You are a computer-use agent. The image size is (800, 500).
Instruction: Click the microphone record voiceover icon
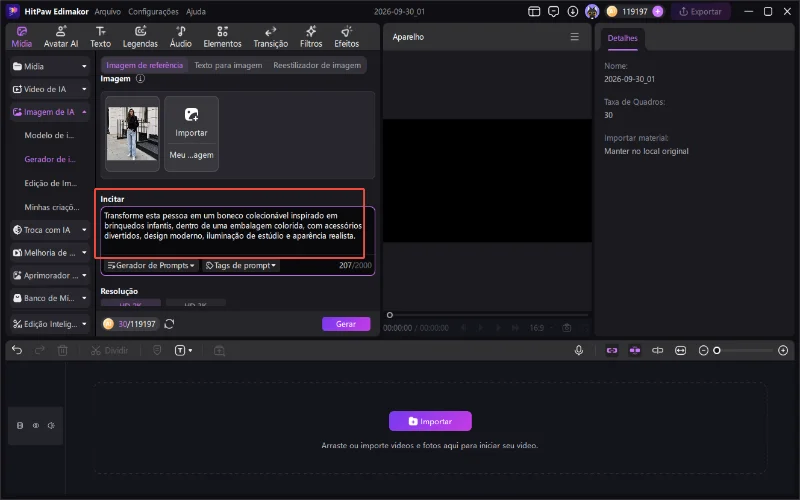[579, 351]
